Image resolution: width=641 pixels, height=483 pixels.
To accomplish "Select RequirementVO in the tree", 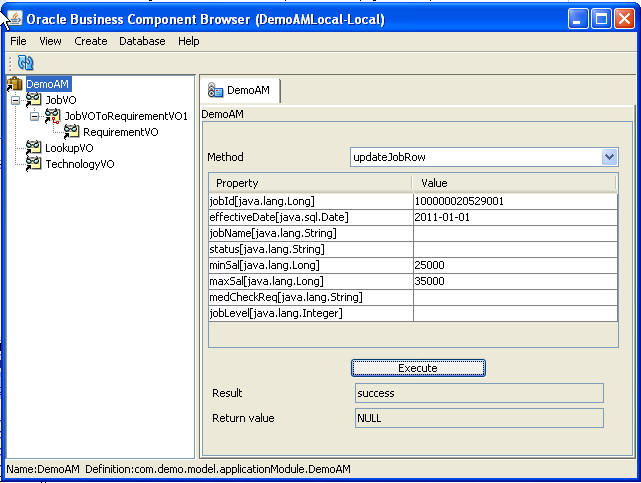I will click(x=121, y=132).
